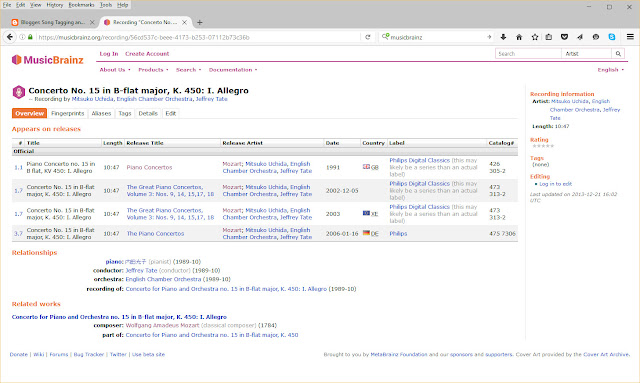
Task: Switch to the Fingerprints tab
Action: pos(68,114)
